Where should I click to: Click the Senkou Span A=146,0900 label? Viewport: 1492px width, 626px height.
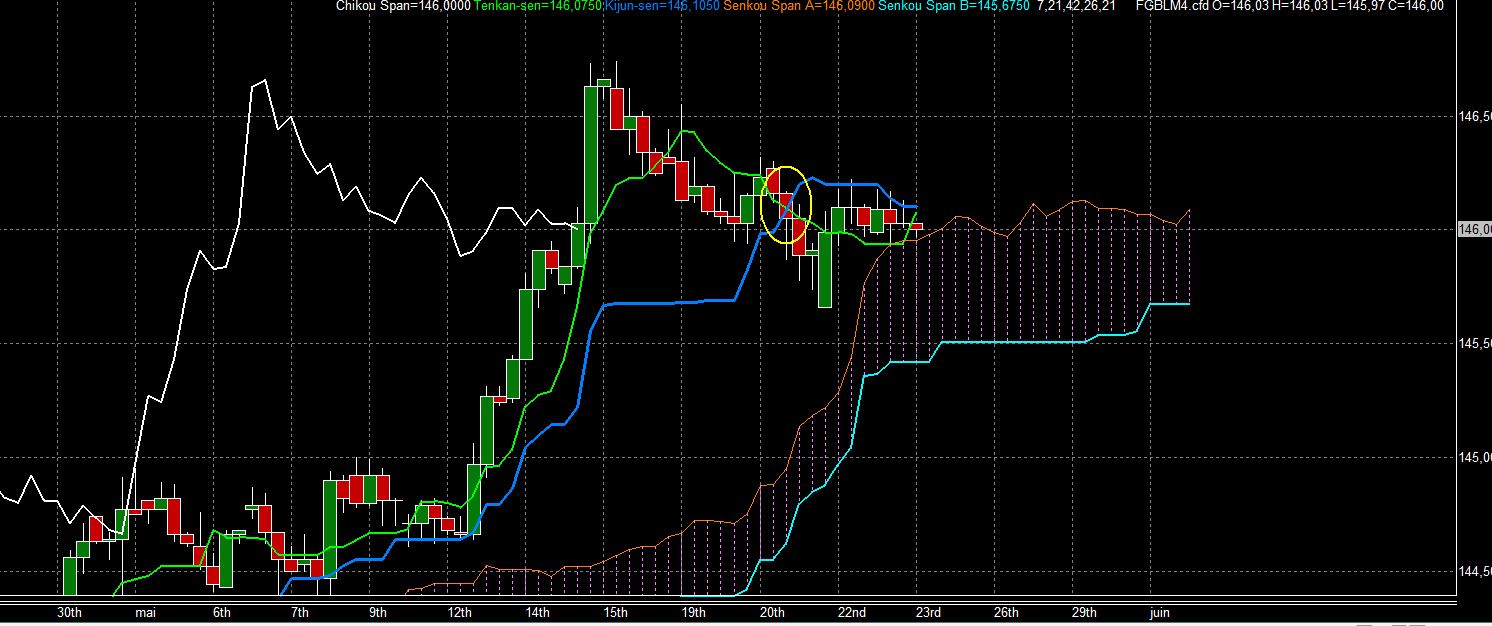pos(799,6)
